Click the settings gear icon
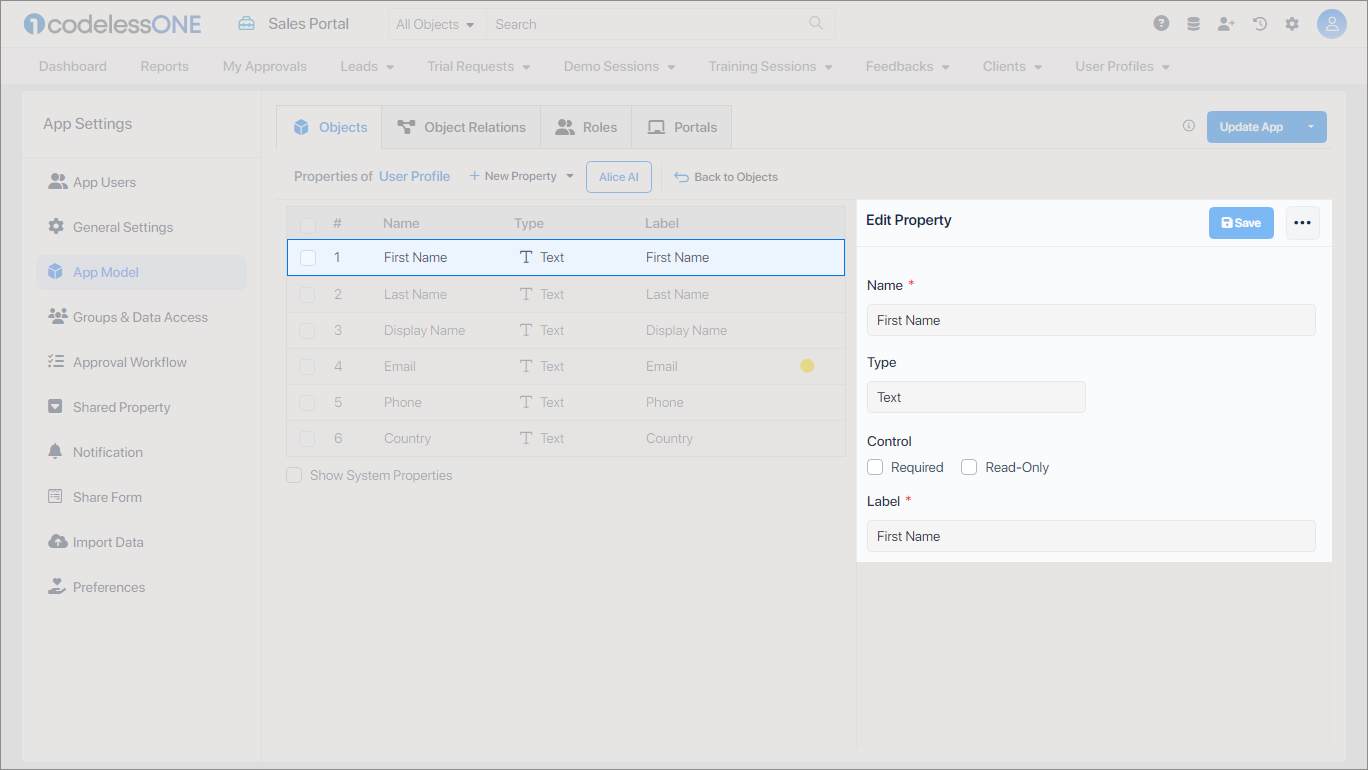This screenshot has width=1368, height=770. tap(1292, 22)
